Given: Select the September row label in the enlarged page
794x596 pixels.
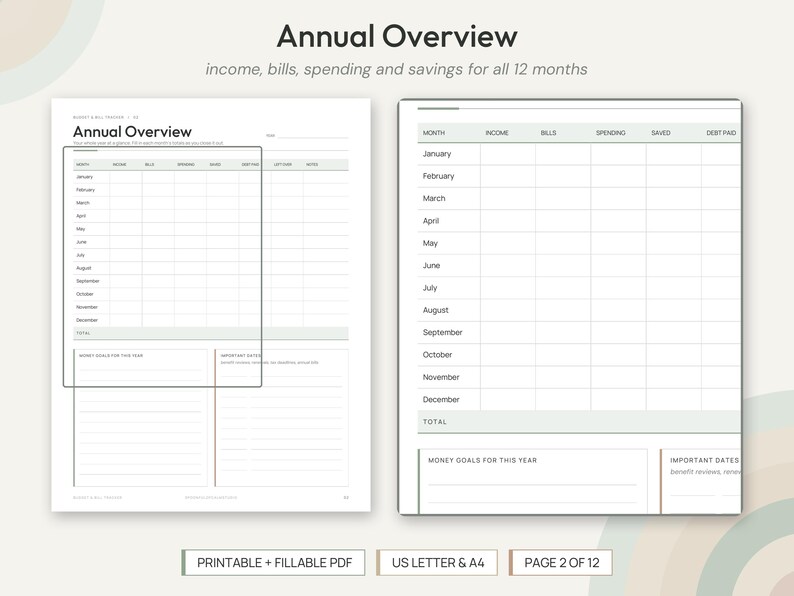Looking at the screenshot, I should tap(443, 332).
